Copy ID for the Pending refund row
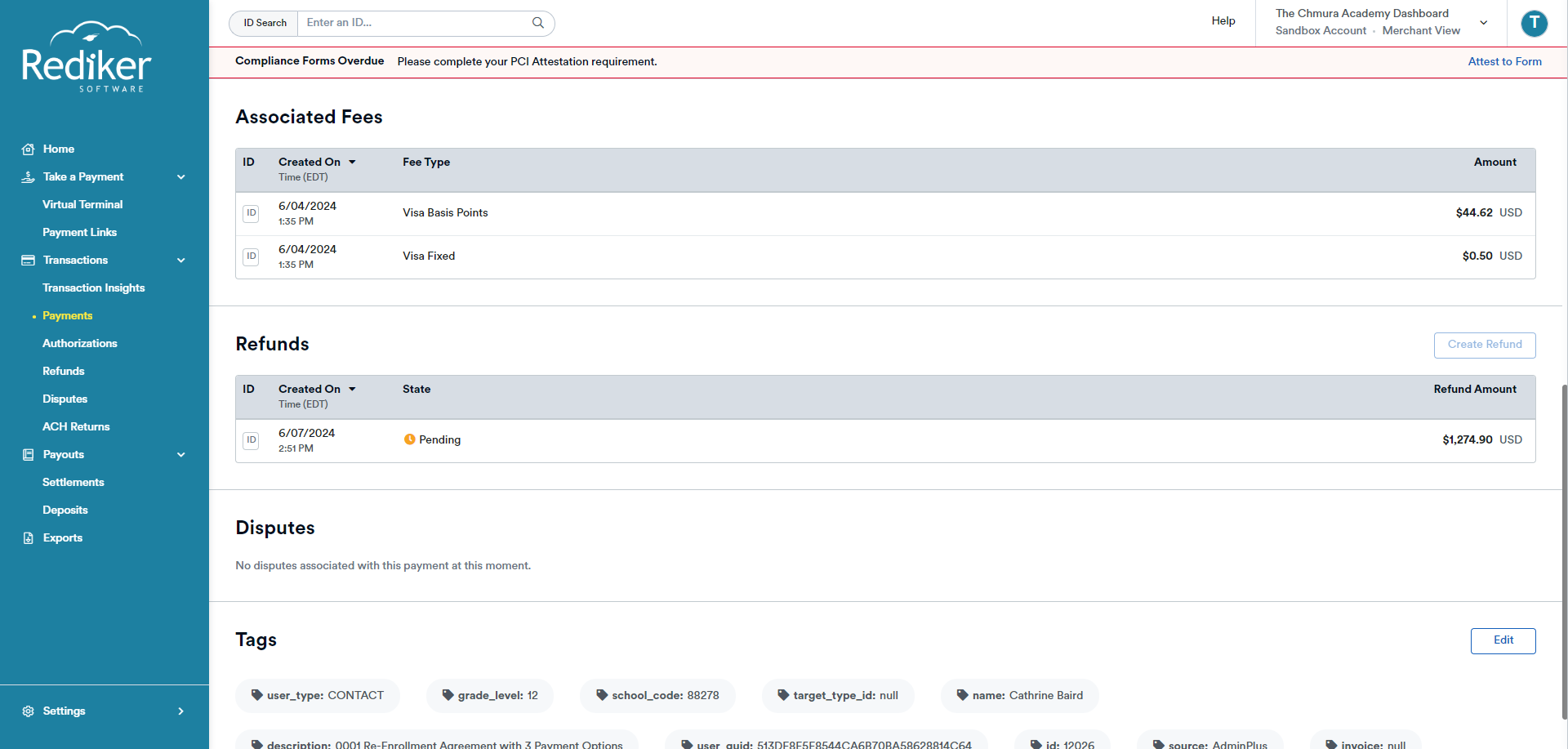The image size is (1568, 749). pyautogui.click(x=252, y=440)
